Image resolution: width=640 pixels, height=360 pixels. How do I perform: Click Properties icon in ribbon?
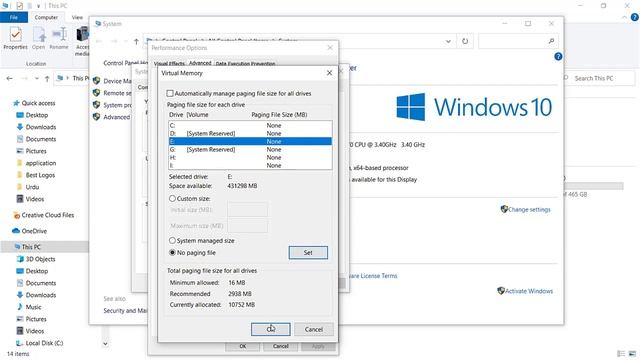click(16, 38)
